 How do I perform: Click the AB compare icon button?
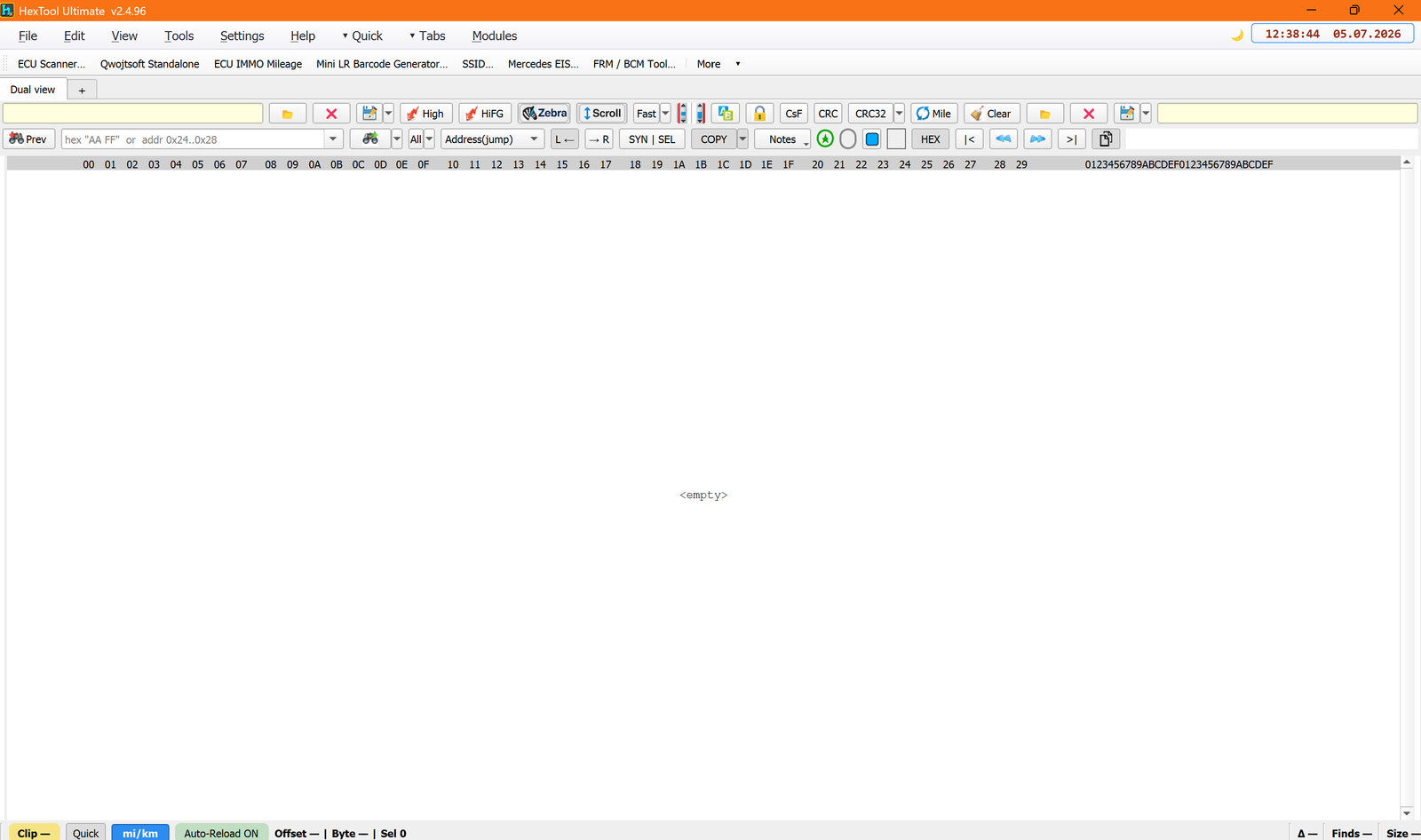(726, 114)
